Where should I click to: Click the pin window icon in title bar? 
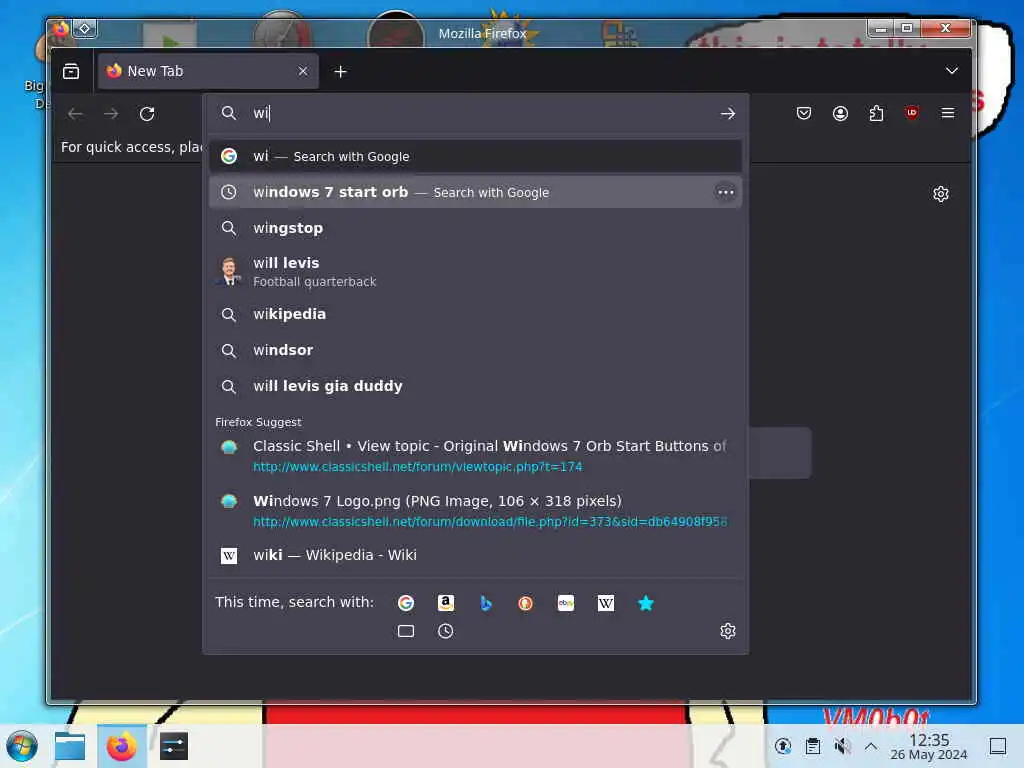[84, 28]
